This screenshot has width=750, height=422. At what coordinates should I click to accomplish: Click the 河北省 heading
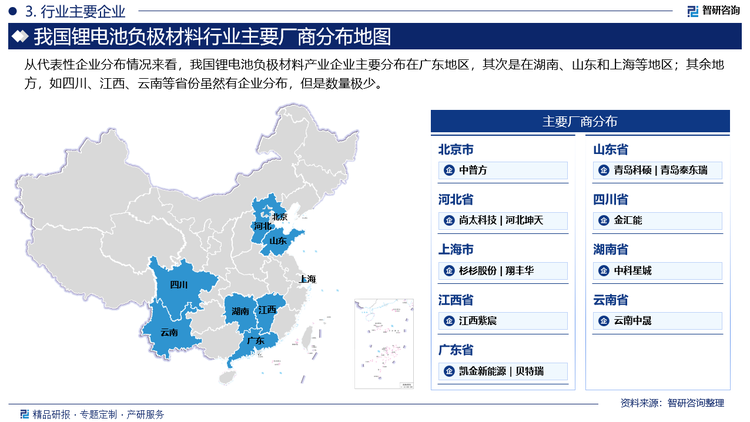point(456,200)
